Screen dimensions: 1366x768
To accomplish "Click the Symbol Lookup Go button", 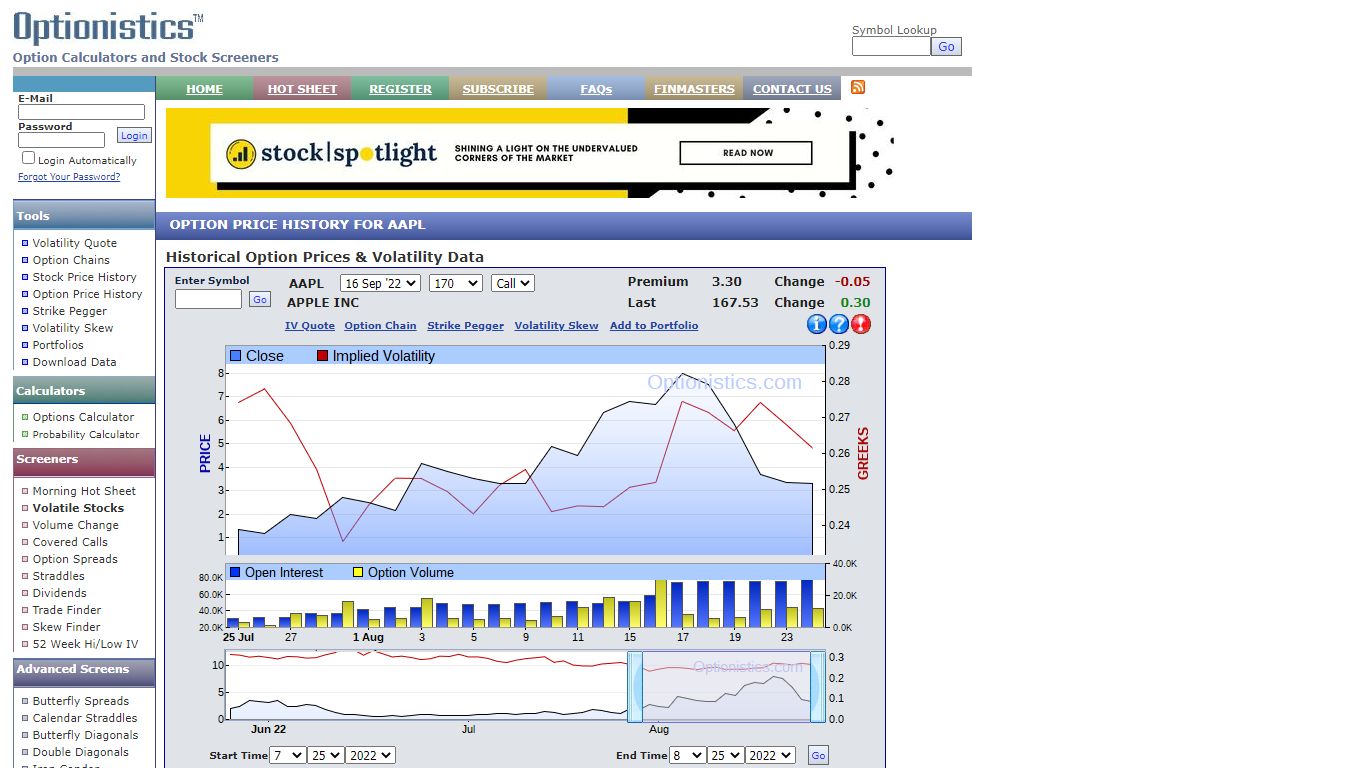I will click(946, 46).
